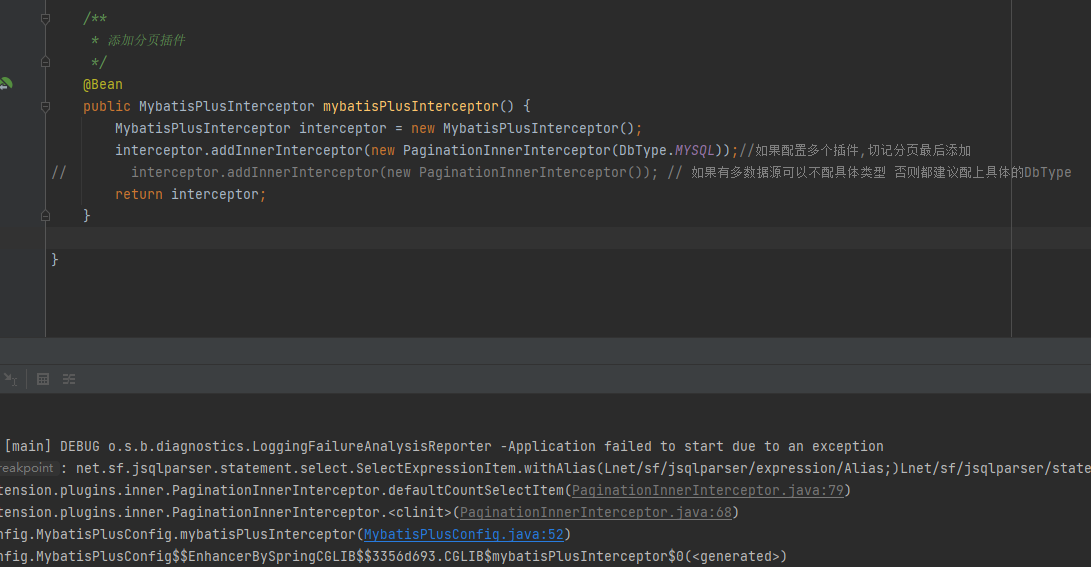1091x567 pixels.
Task: Click the 'reakpoint' label in the console
Action: [x=26, y=468]
